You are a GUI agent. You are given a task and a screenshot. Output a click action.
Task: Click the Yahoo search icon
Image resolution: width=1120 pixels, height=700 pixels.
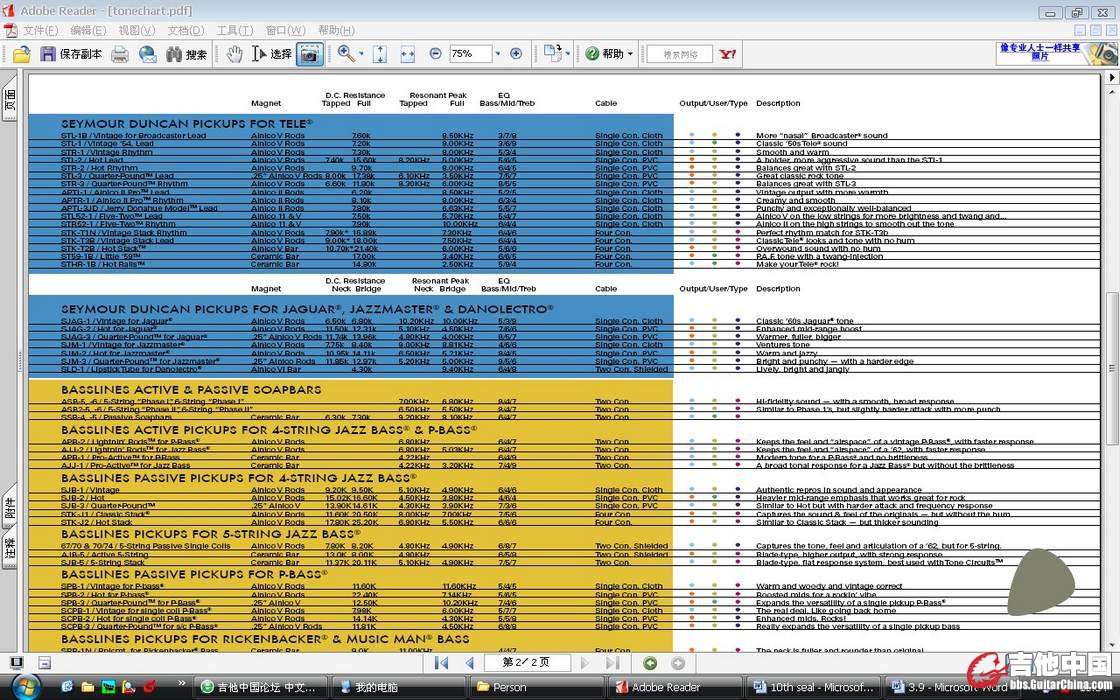[728, 54]
